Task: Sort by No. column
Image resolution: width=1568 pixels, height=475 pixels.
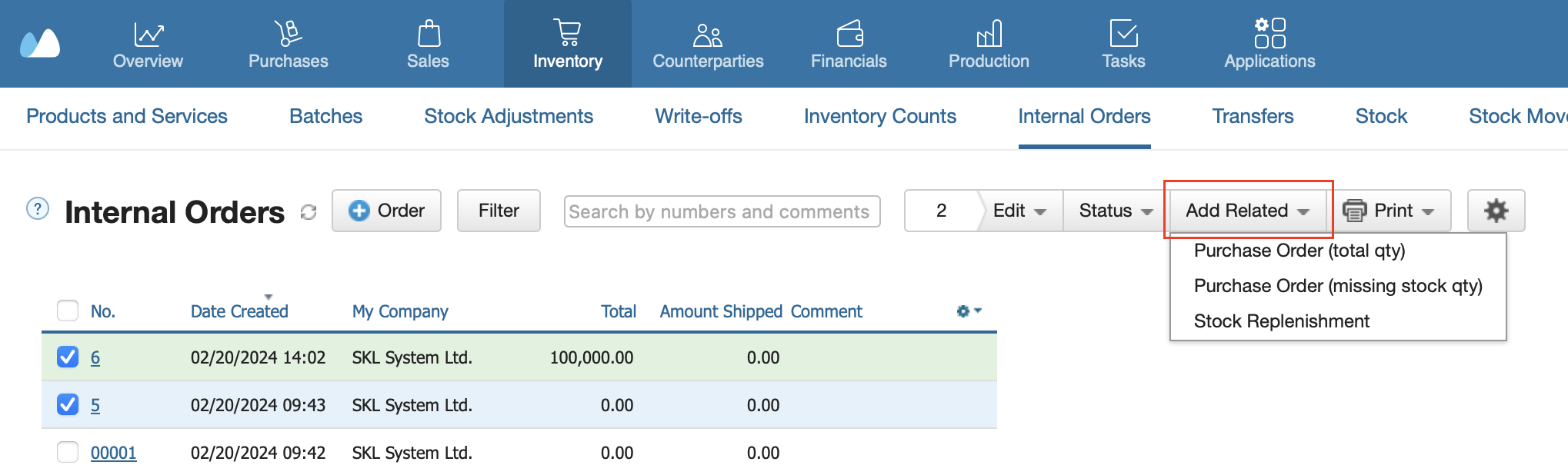Action: point(103,311)
